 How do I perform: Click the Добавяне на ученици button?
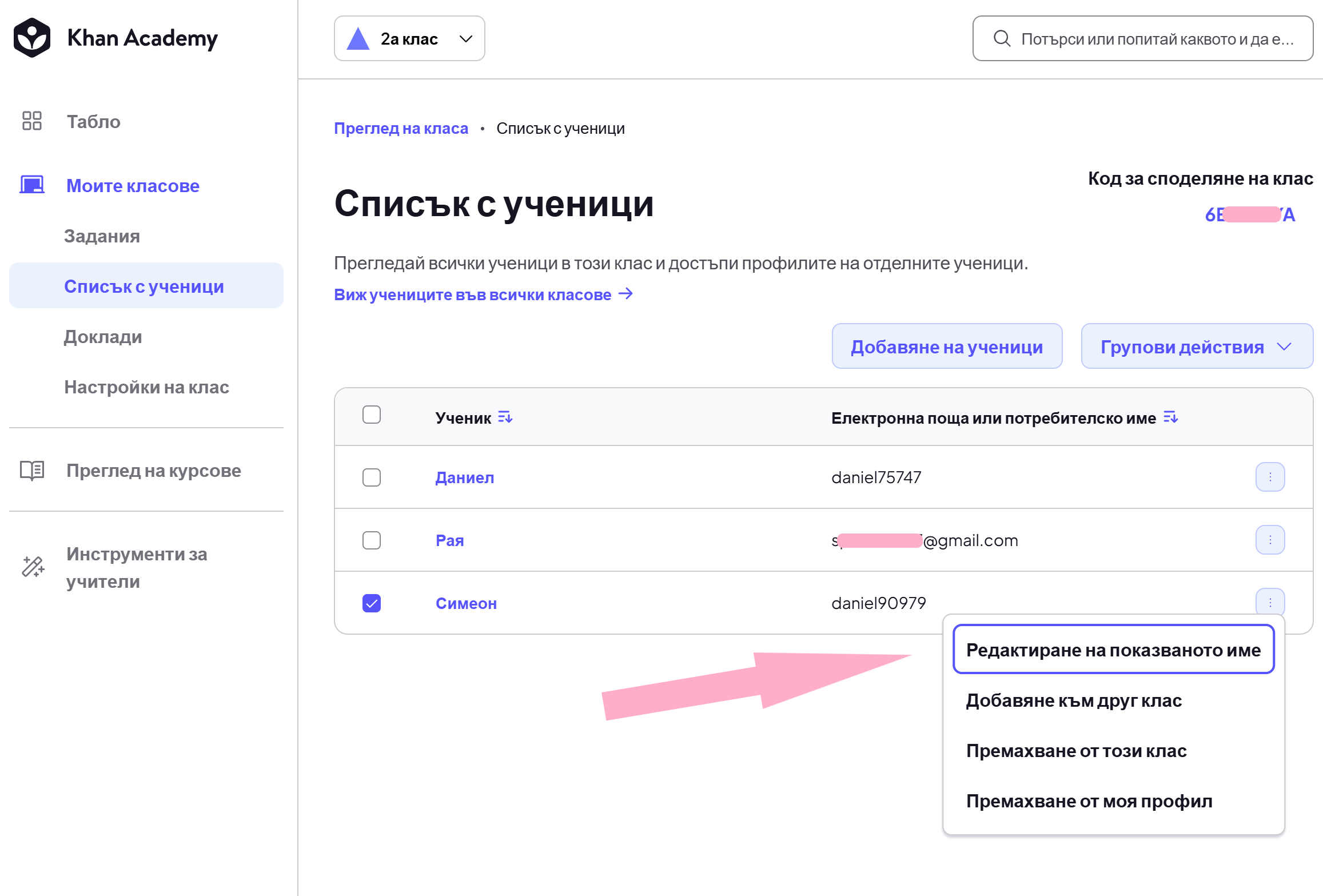947,347
